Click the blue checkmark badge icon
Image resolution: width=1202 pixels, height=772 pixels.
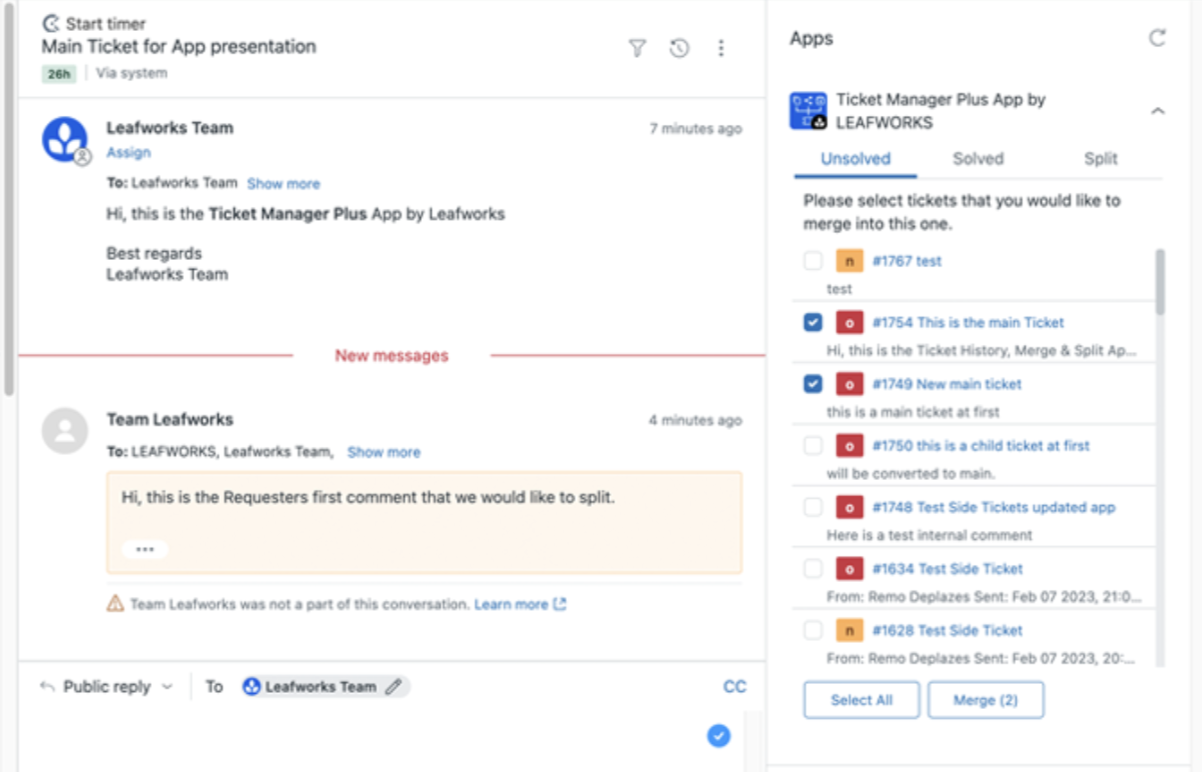point(719,736)
